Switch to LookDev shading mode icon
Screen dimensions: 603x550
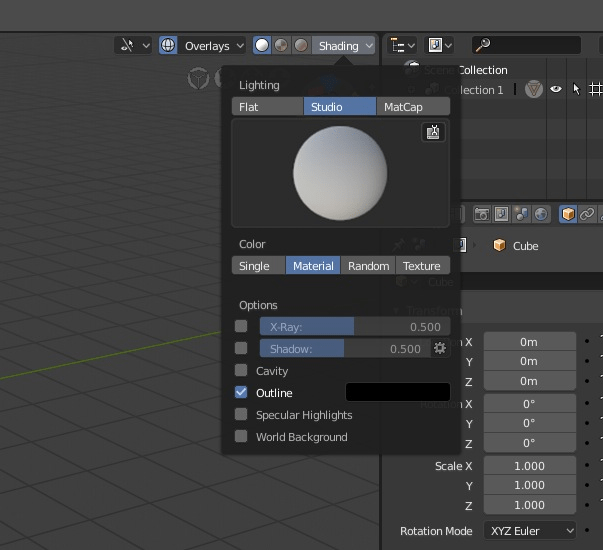(282, 45)
